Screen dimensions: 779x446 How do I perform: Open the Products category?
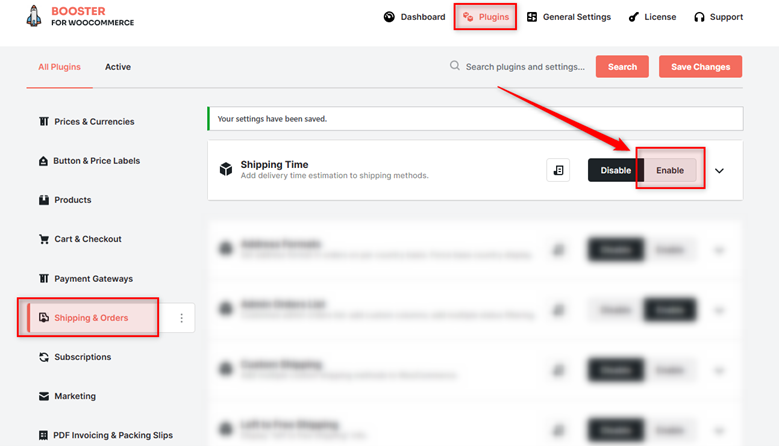coord(65,200)
